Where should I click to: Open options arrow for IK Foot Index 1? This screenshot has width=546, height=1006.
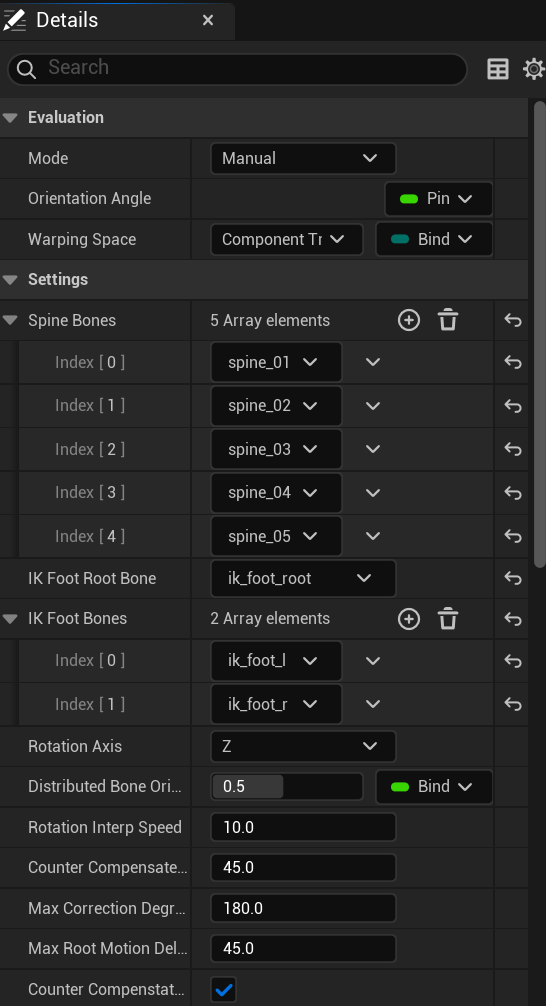373,704
